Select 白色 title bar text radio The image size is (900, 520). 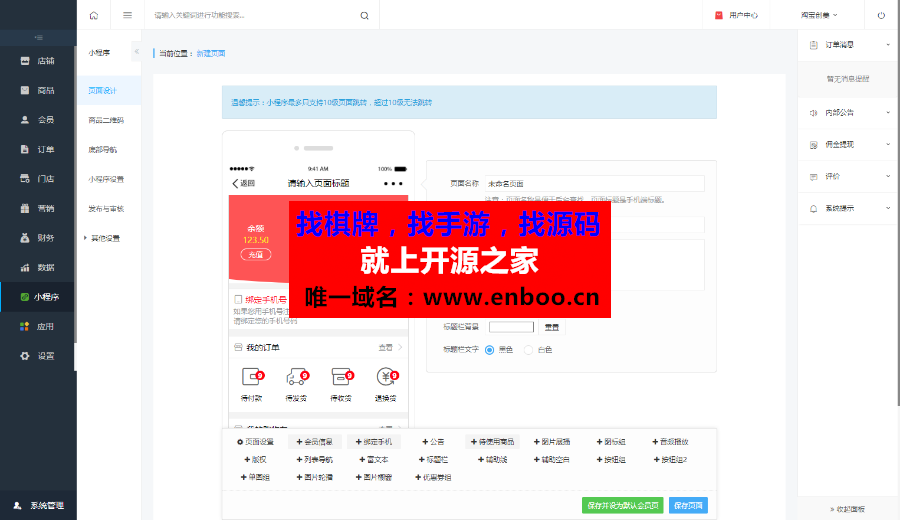click(x=528, y=350)
